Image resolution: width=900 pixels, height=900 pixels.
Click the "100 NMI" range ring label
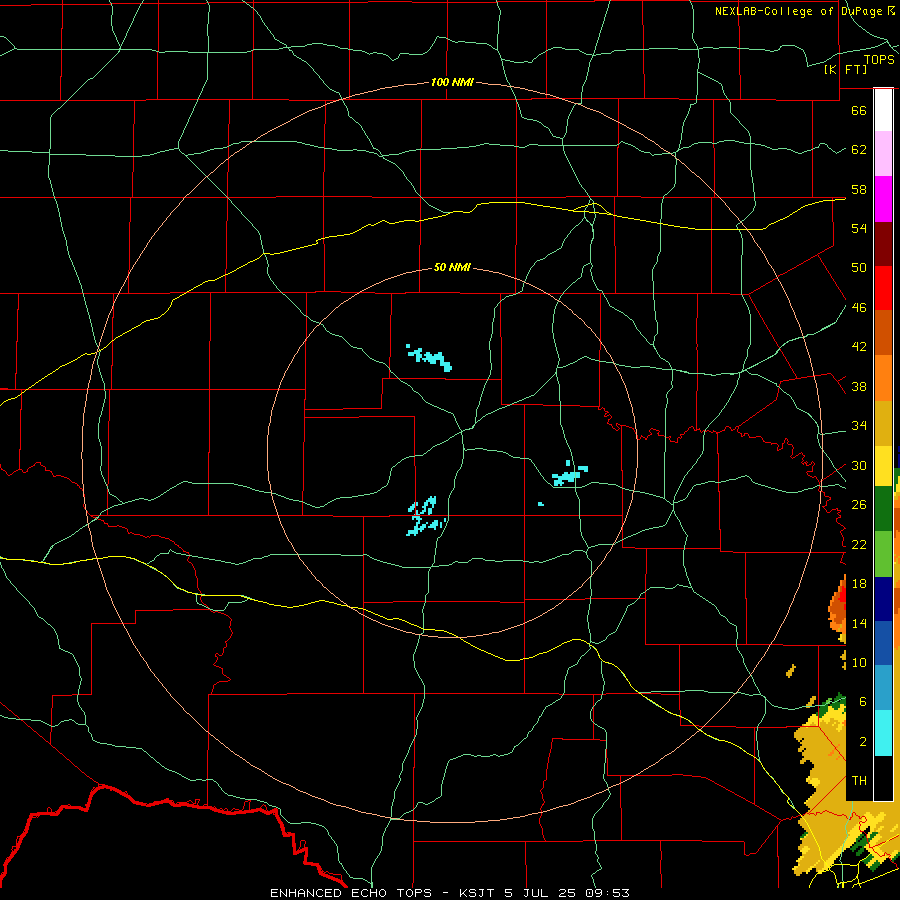[452, 83]
